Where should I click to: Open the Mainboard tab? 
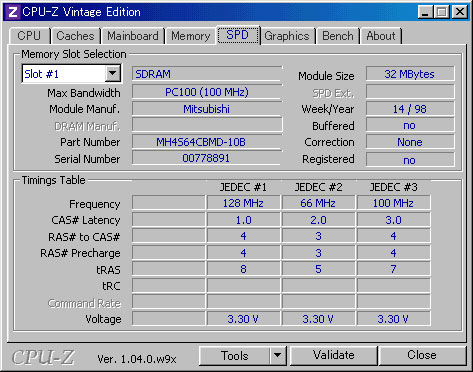[133, 36]
